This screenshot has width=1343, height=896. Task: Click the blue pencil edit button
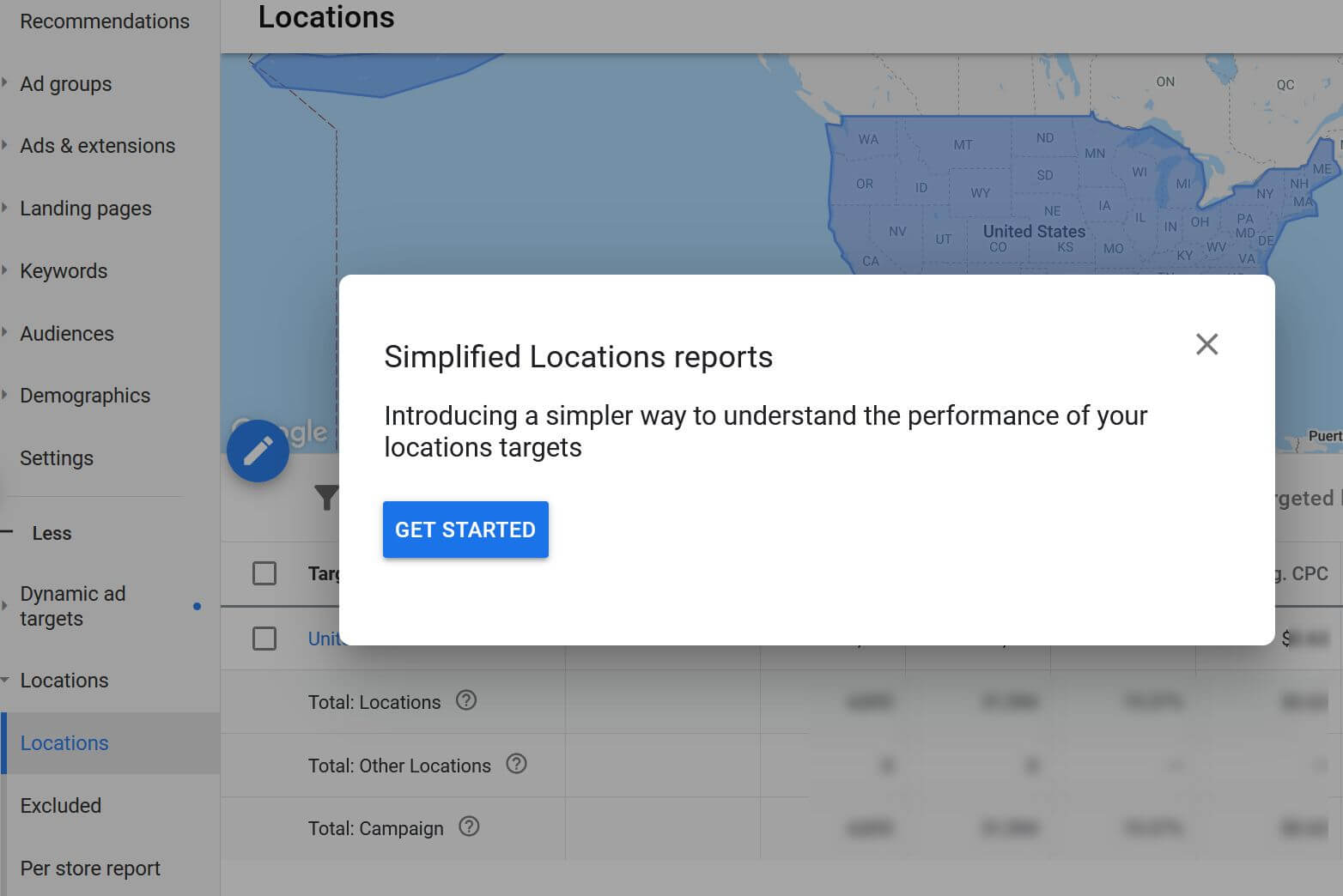[x=258, y=451]
